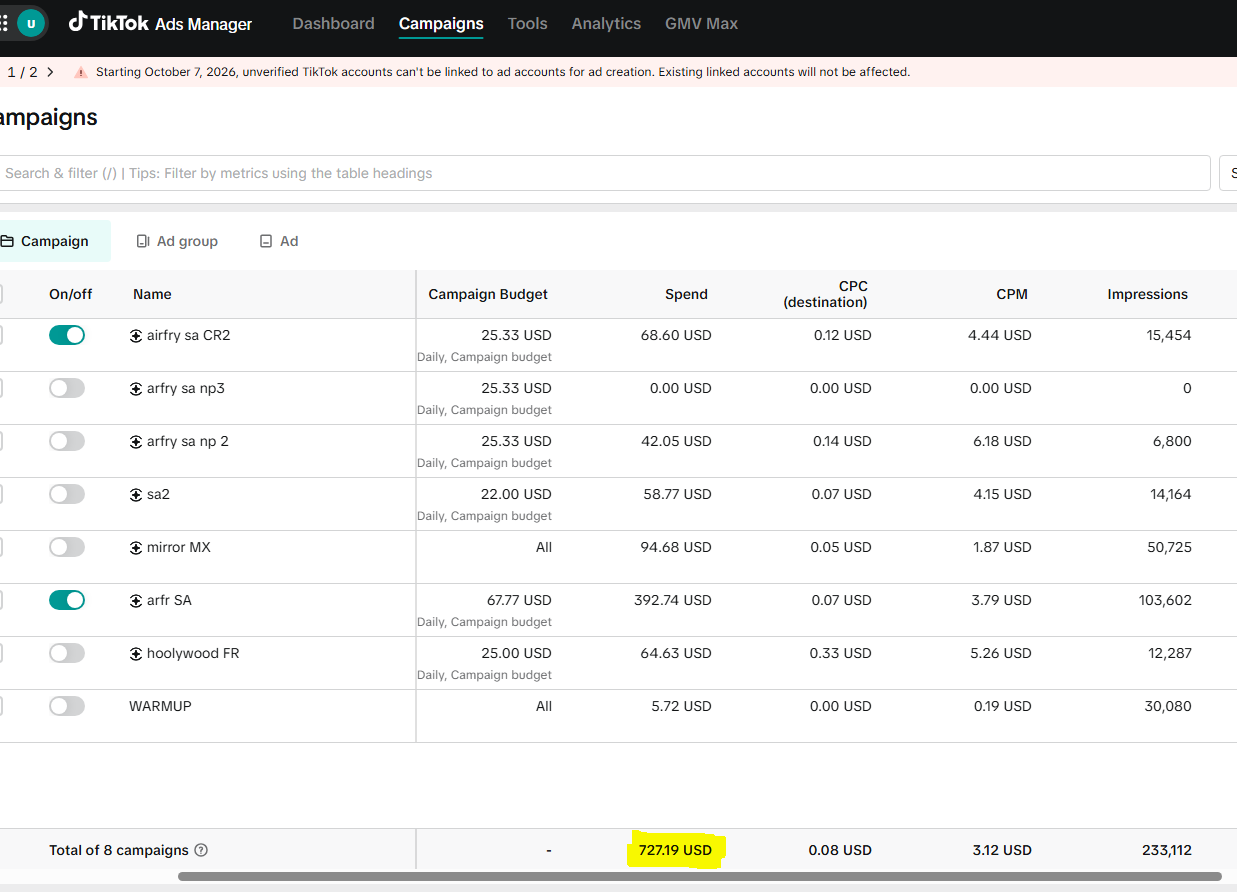Open the Tools menu

pos(527,23)
